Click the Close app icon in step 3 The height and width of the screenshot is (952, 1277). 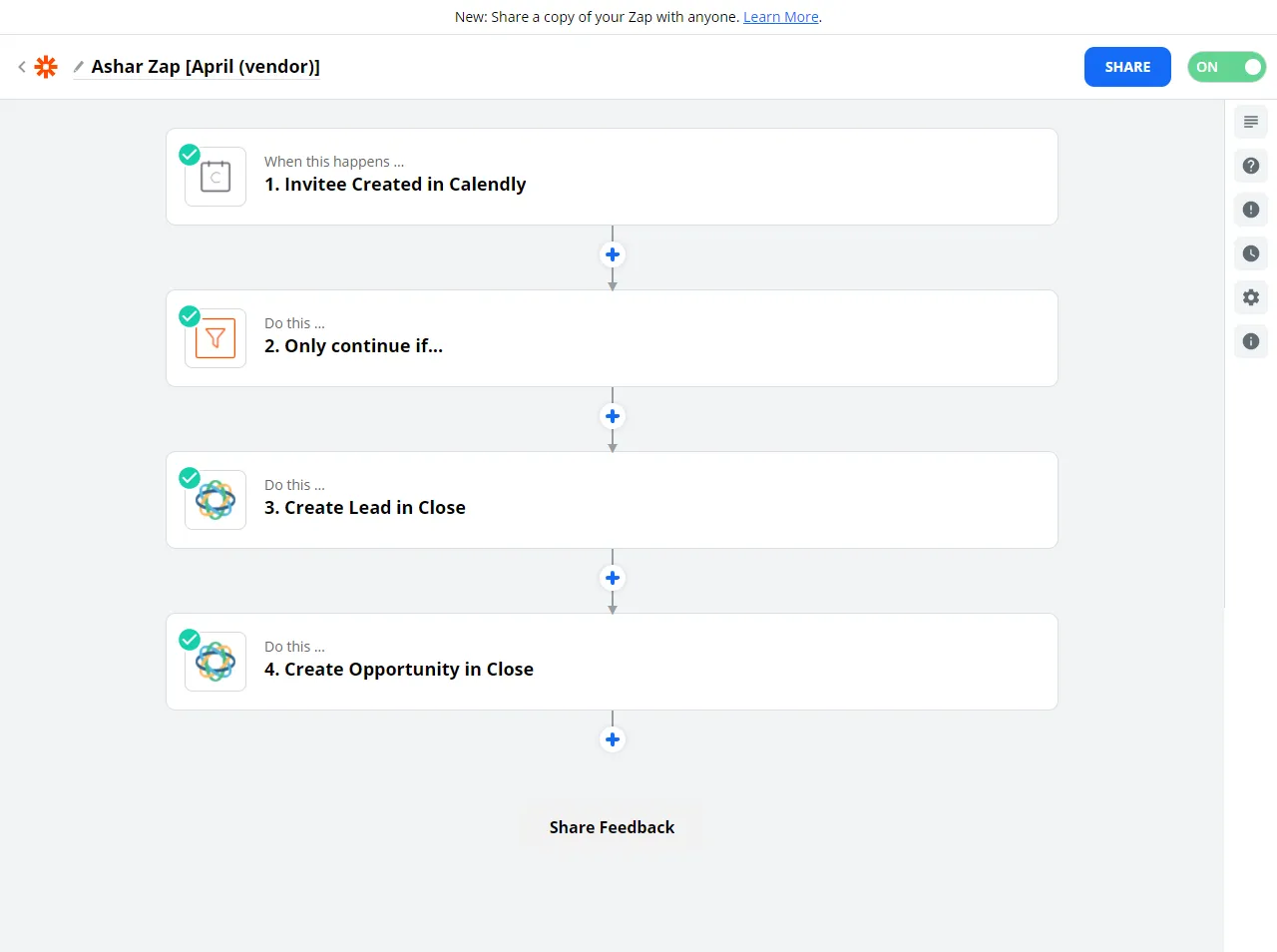[215, 500]
